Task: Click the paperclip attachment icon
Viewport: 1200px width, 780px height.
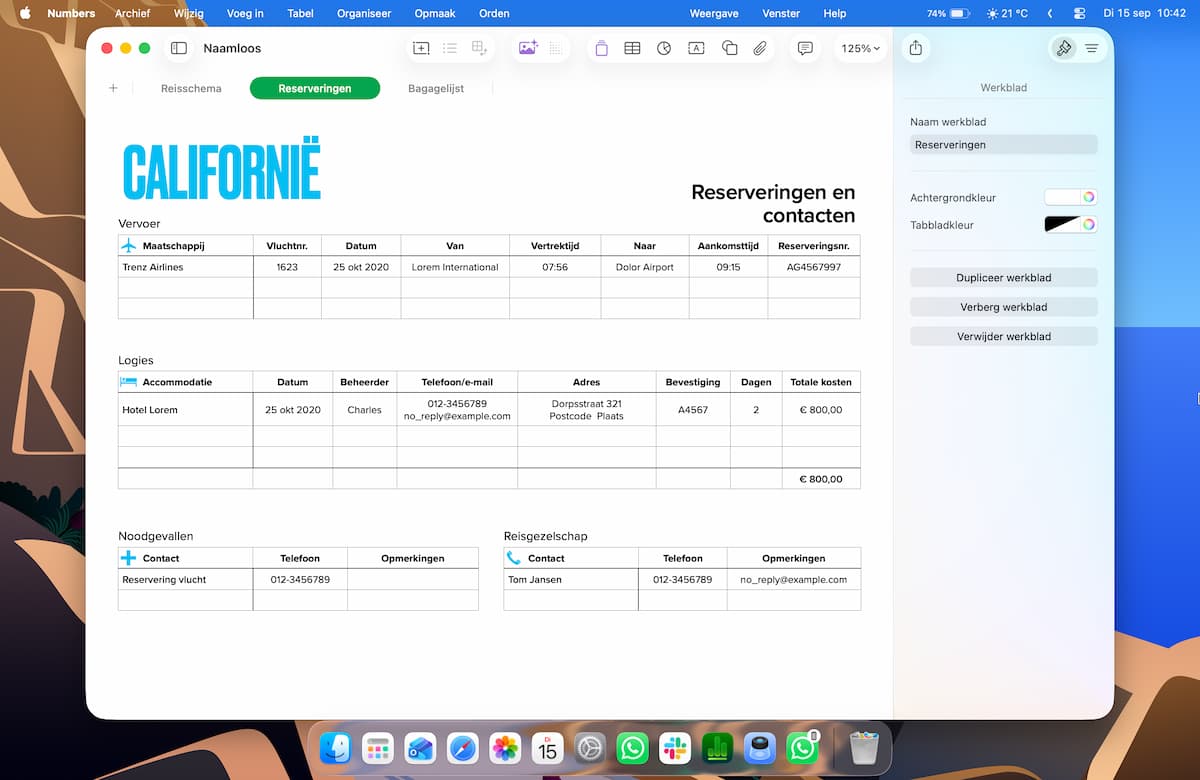Action: pos(760,48)
